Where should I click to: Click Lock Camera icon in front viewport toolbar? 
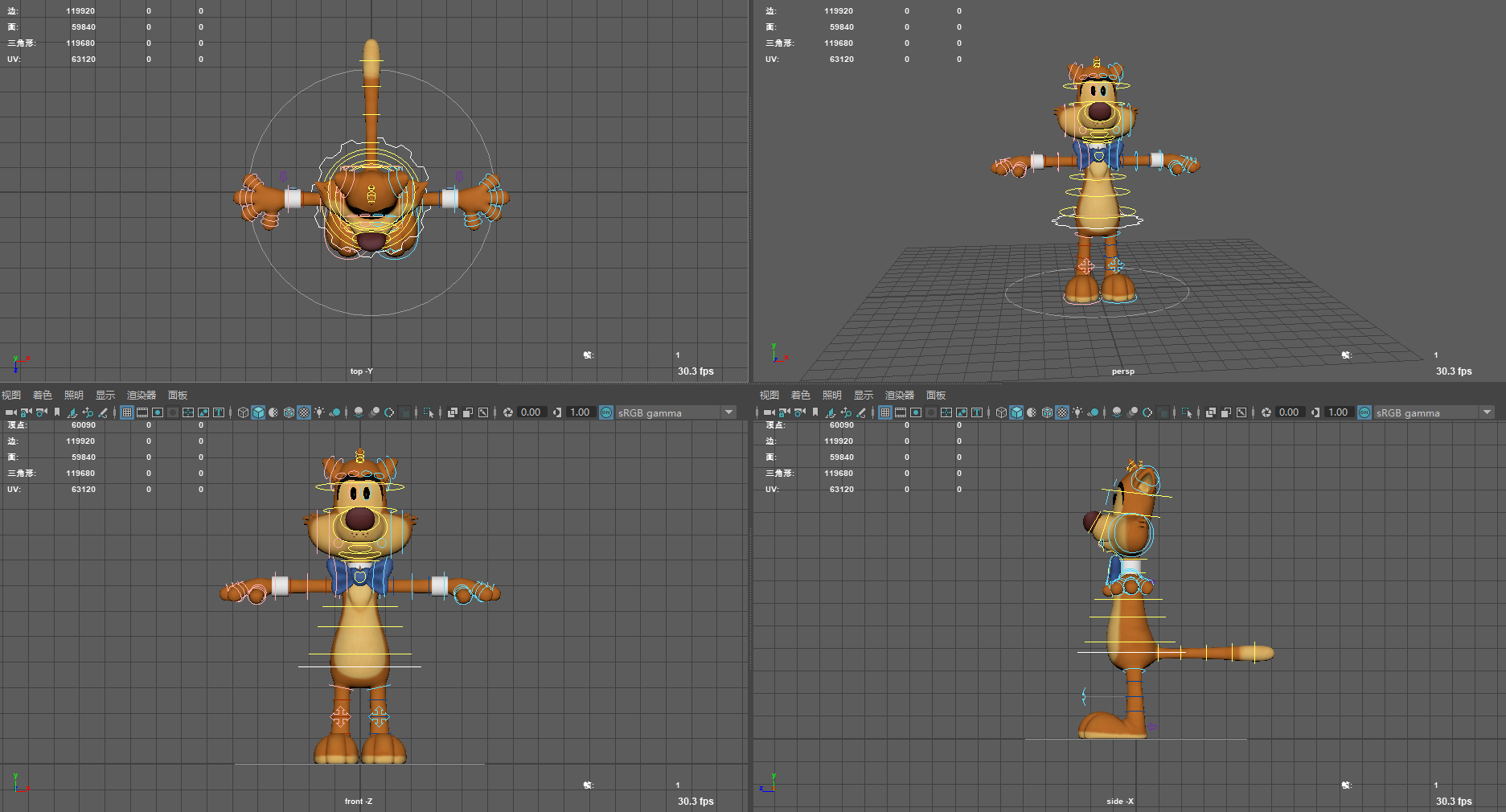(26, 412)
